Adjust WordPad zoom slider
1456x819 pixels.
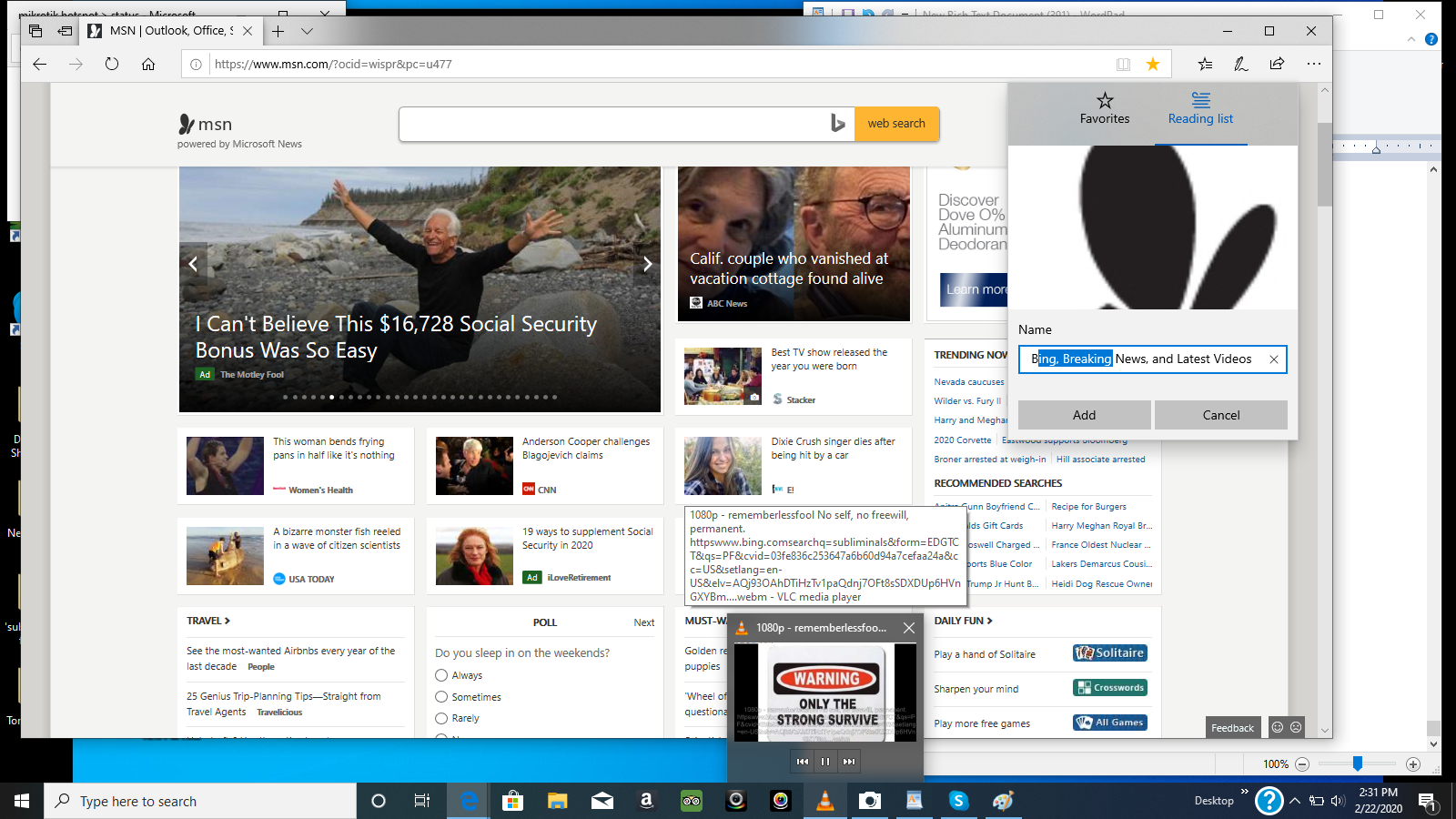click(x=1358, y=763)
